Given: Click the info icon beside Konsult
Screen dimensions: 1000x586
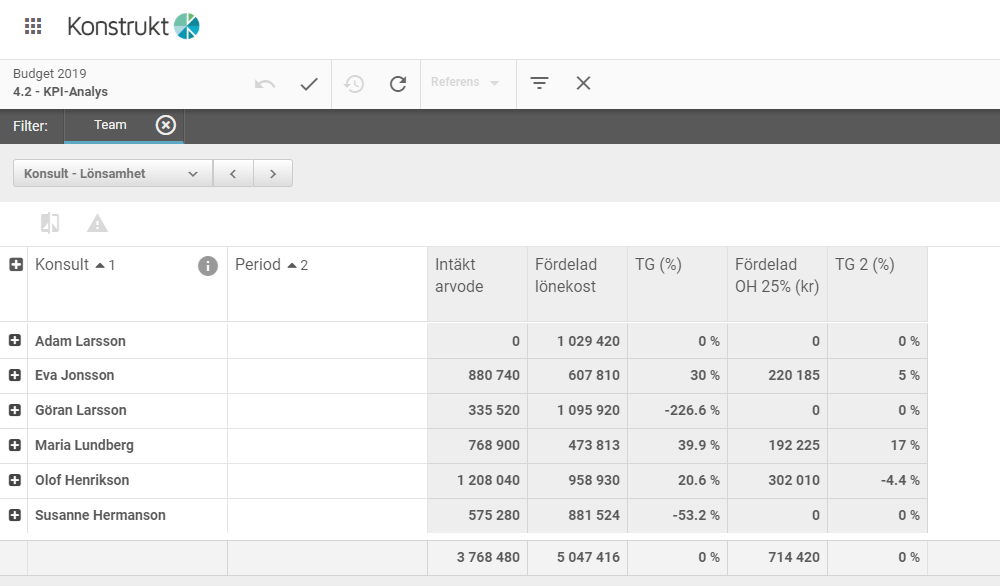Looking at the screenshot, I should click(x=207, y=266).
